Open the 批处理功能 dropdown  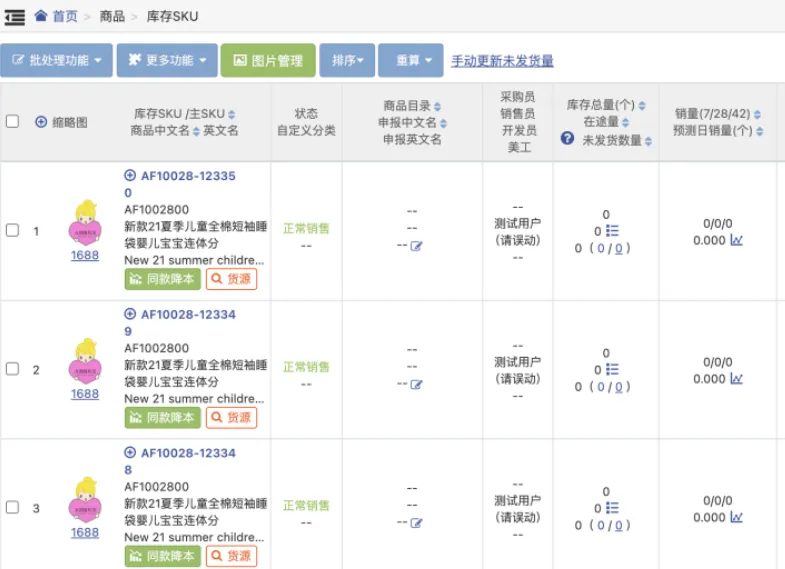tap(56, 61)
